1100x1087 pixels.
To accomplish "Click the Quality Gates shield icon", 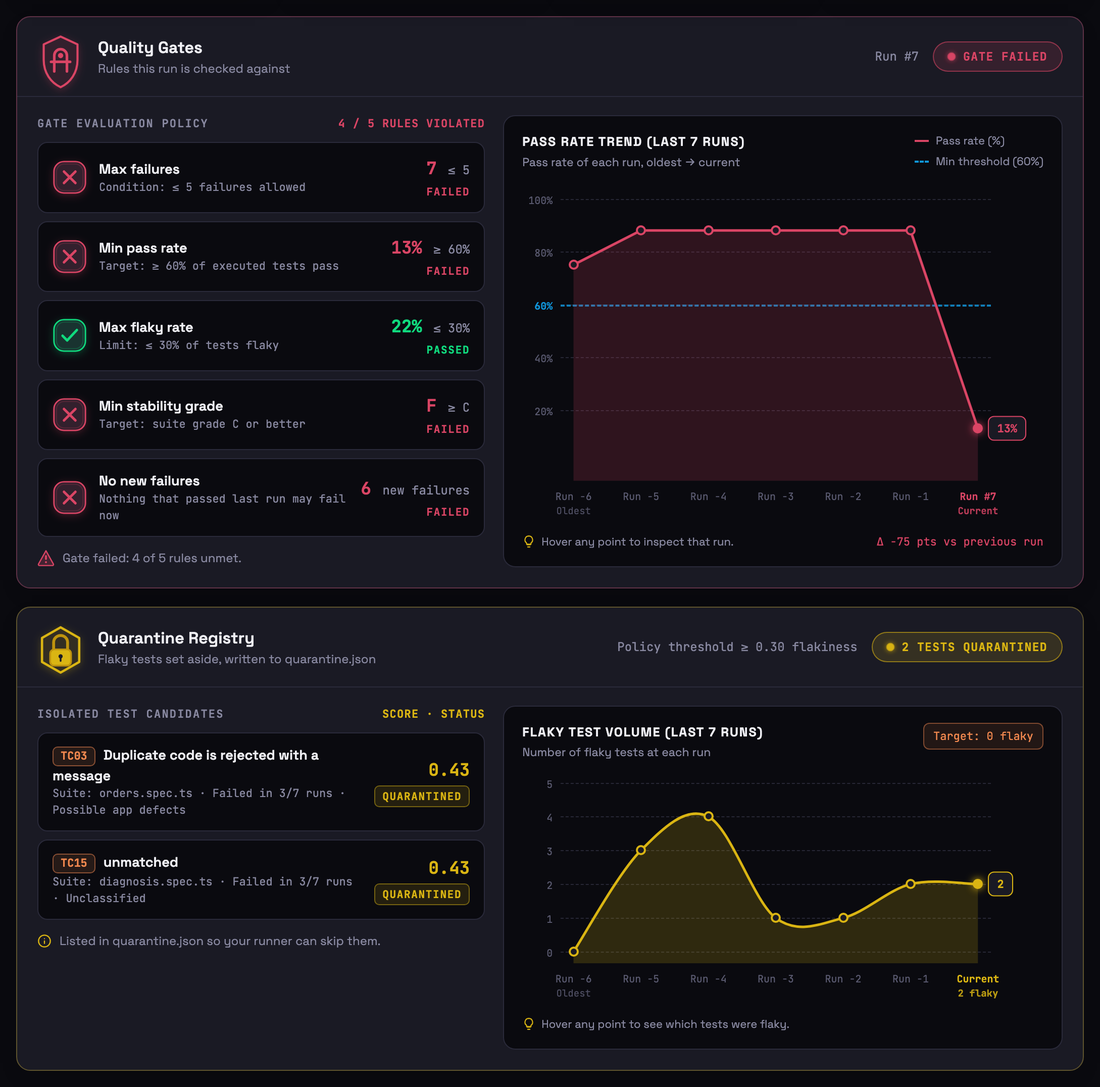I will (61, 62).
